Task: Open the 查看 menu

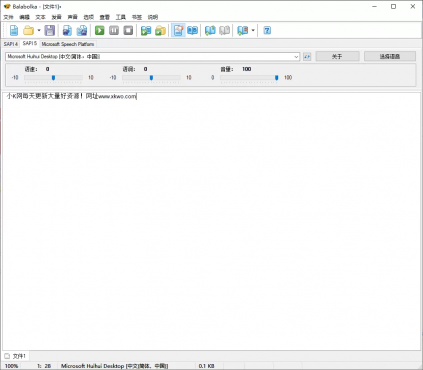Action: tap(105, 17)
